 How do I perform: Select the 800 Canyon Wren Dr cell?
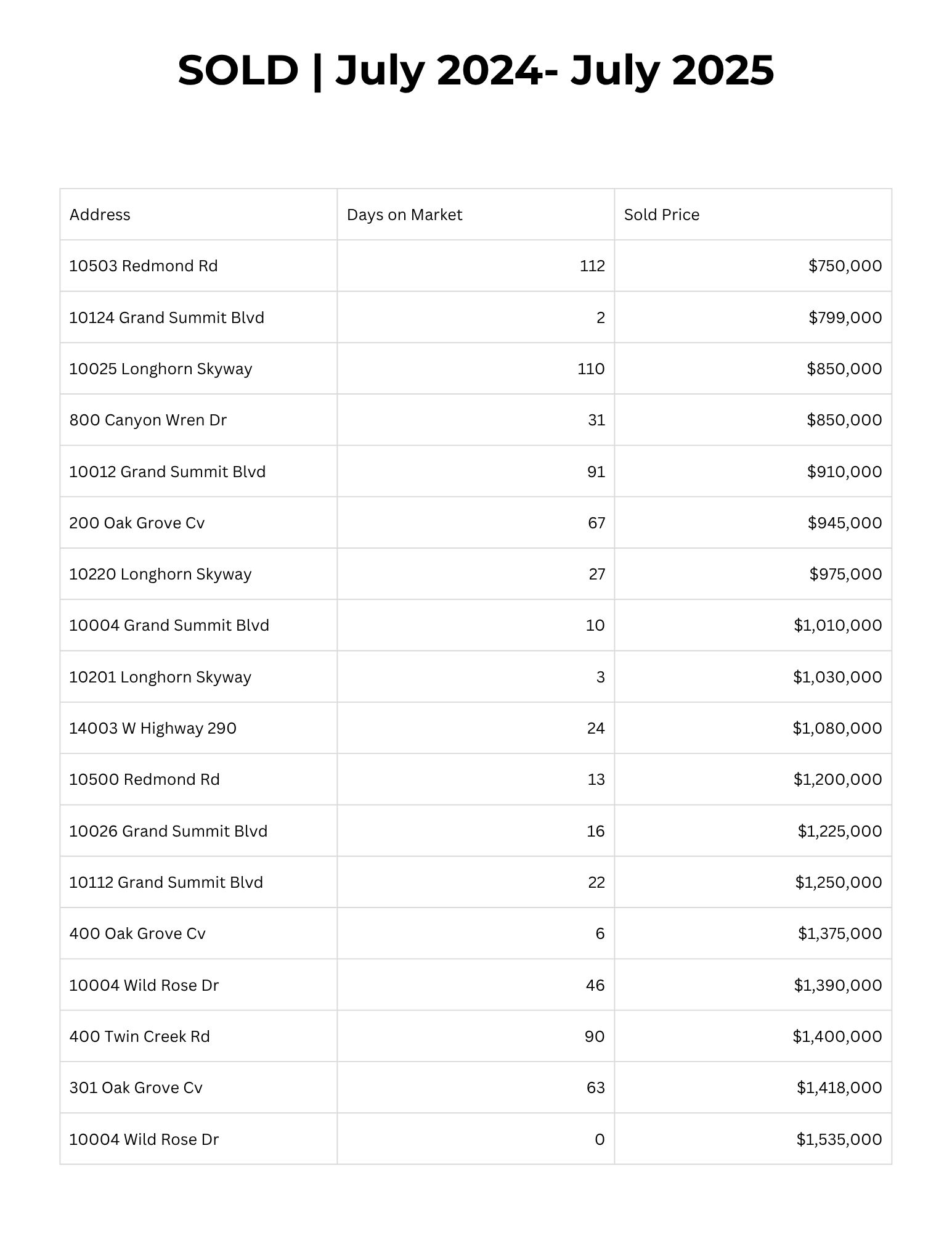tap(148, 420)
